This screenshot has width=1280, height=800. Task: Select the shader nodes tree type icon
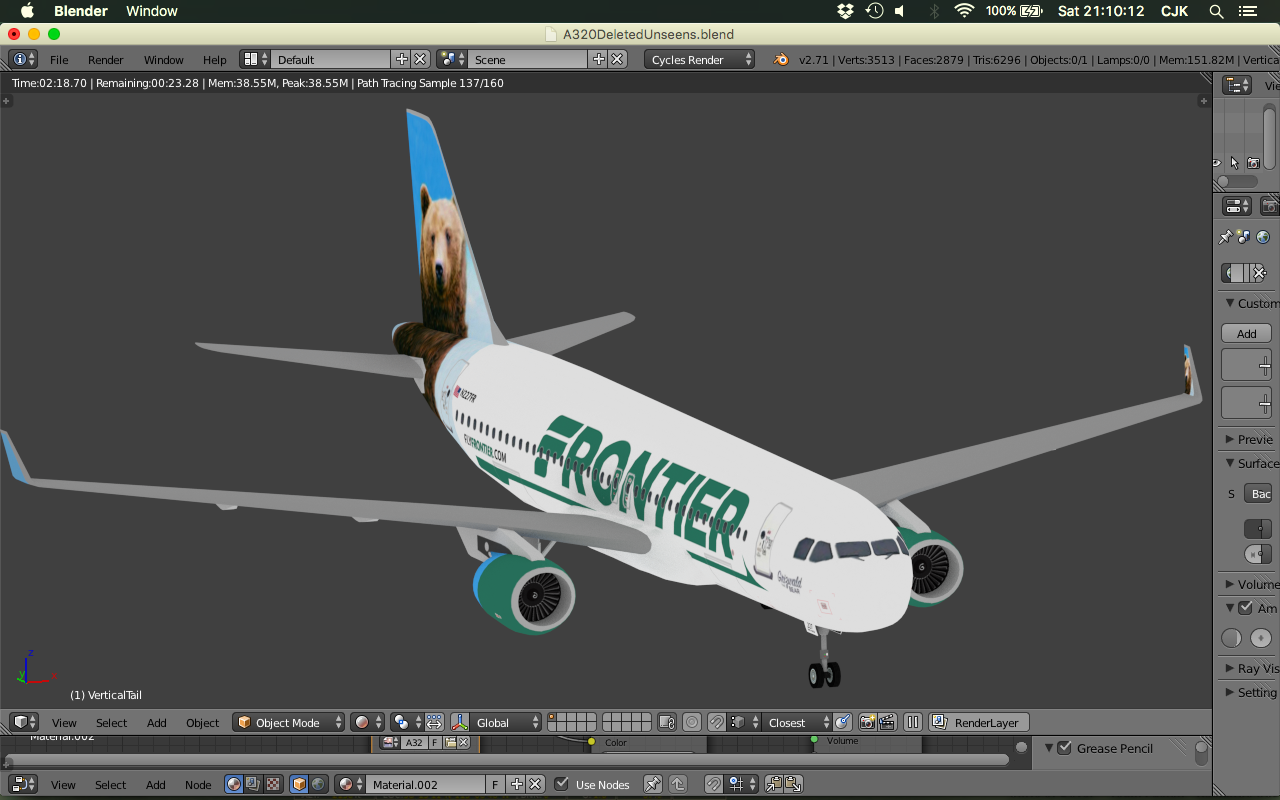tap(233, 784)
